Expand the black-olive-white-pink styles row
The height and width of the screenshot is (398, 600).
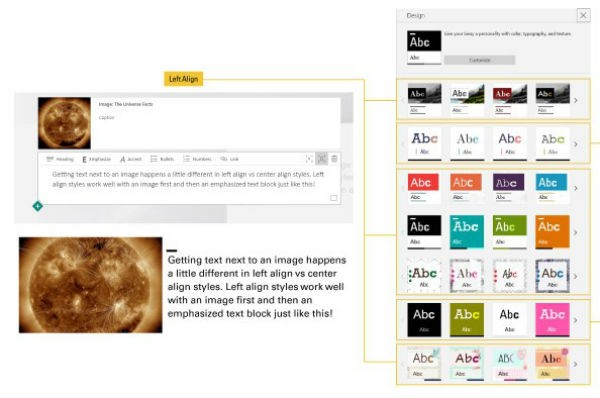coord(576,320)
